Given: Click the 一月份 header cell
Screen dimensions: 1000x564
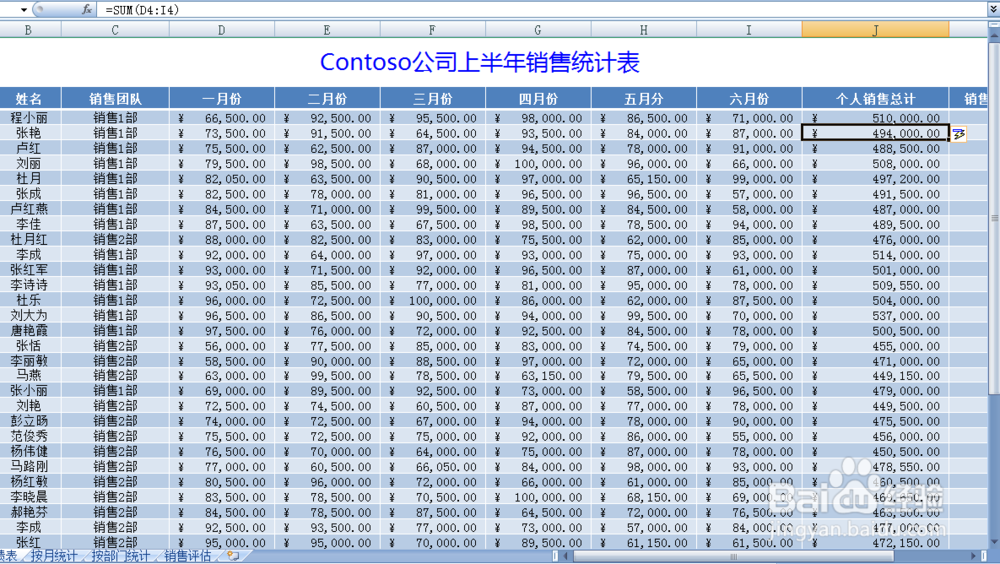Looking at the screenshot, I should click(221, 99).
